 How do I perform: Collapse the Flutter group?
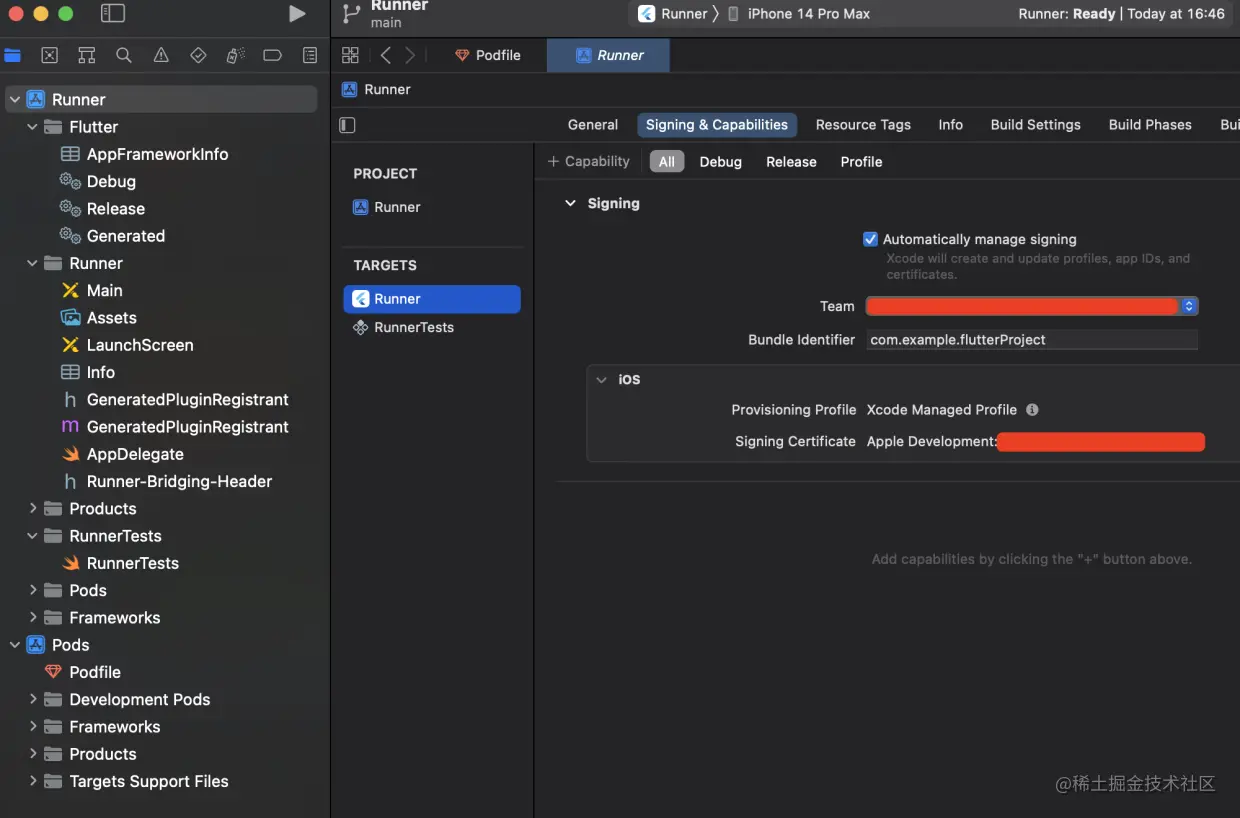(32, 127)
